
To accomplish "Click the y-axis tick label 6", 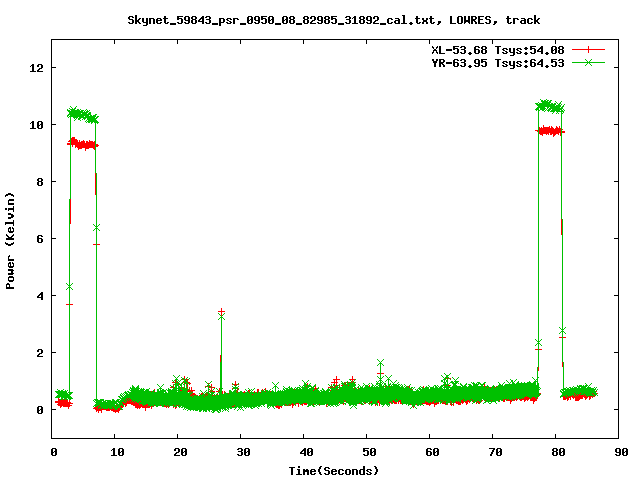I will (x=40, y=239).
